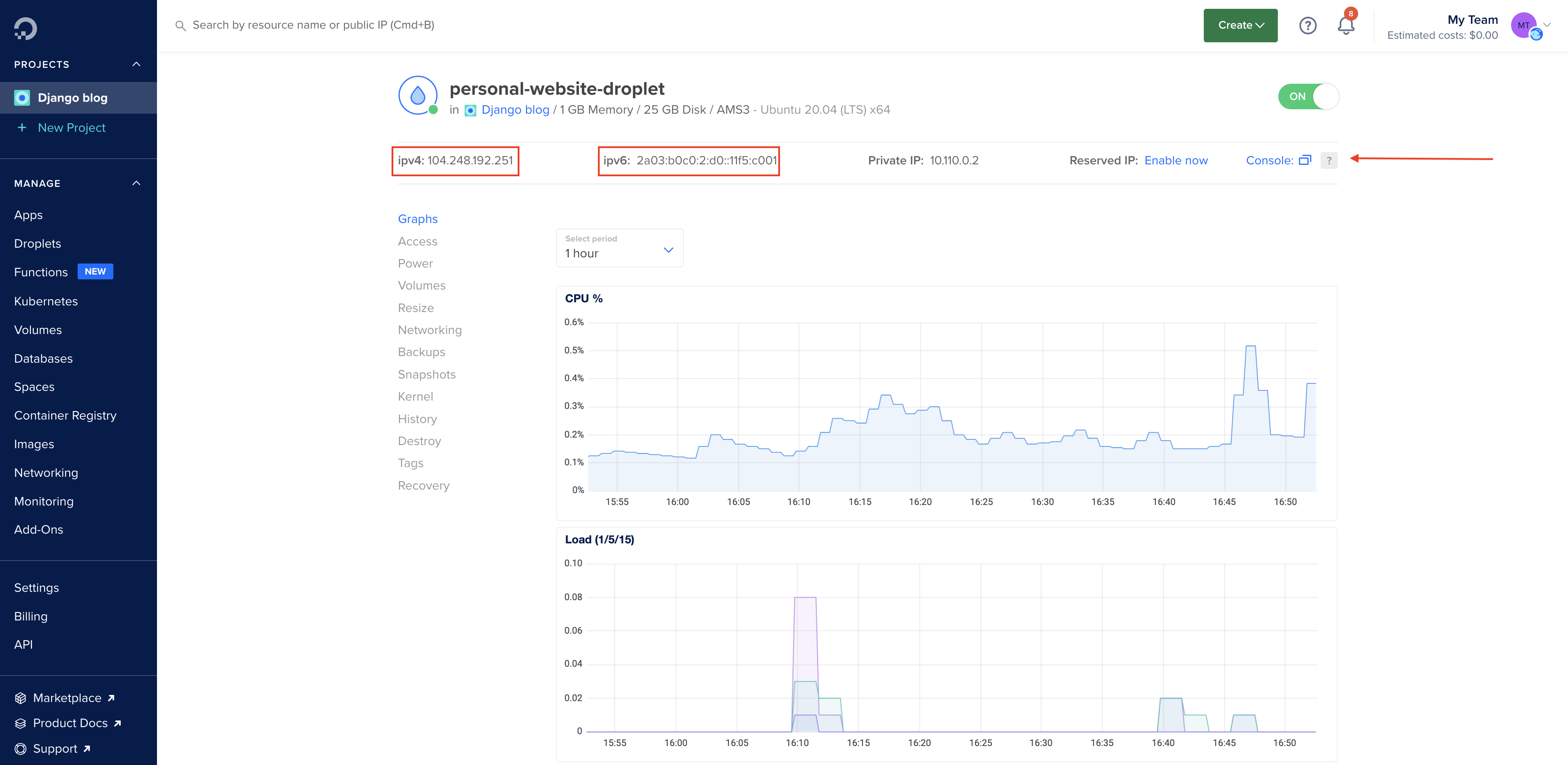Collapse the MANAGE section chevron

[136, 183]
